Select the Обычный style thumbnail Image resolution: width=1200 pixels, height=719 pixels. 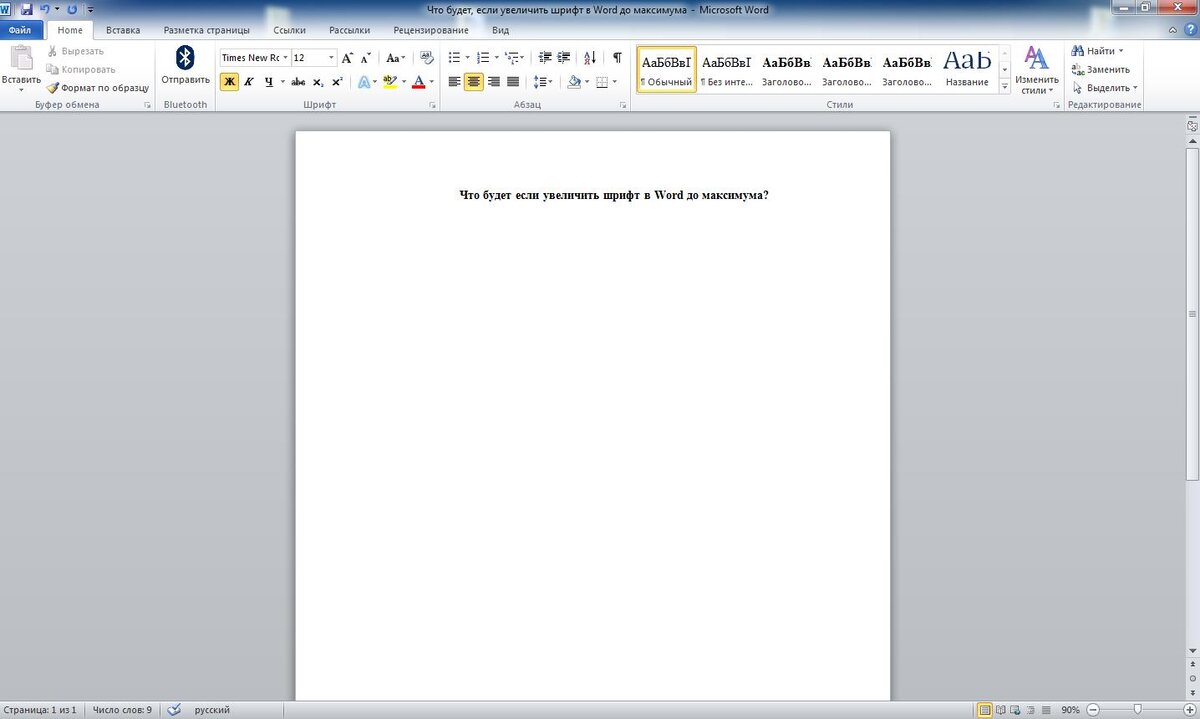tap(666, 68)
